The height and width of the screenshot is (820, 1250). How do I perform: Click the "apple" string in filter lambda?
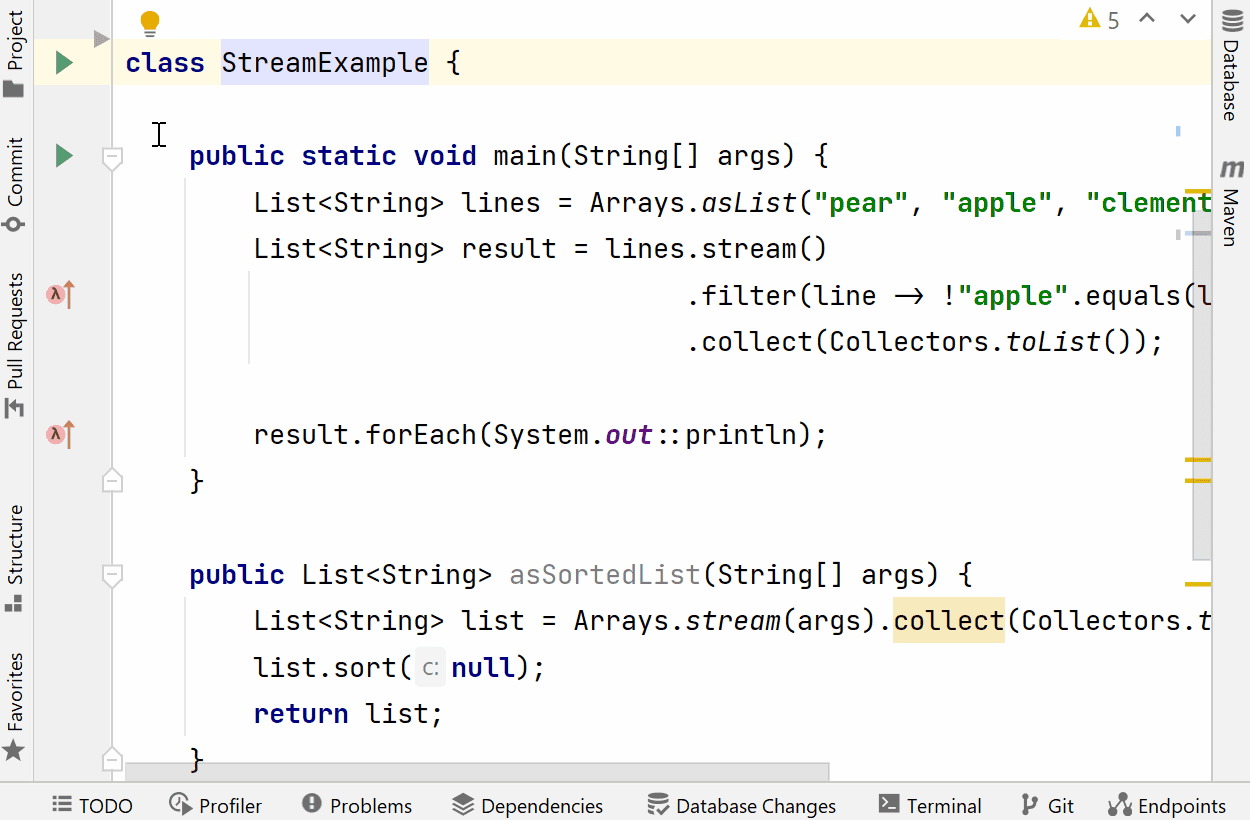tap(1013, 296)
